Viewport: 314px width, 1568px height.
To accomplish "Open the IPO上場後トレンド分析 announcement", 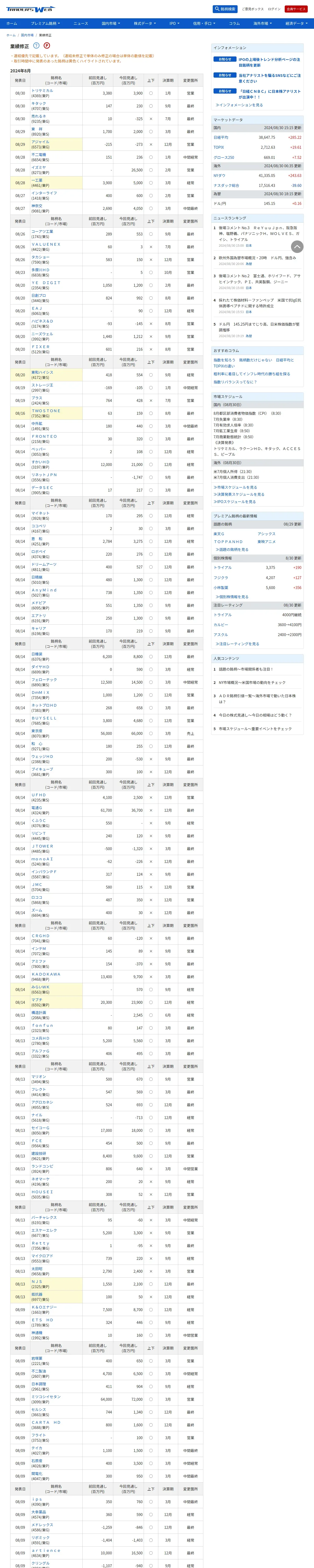I will 269,62.
